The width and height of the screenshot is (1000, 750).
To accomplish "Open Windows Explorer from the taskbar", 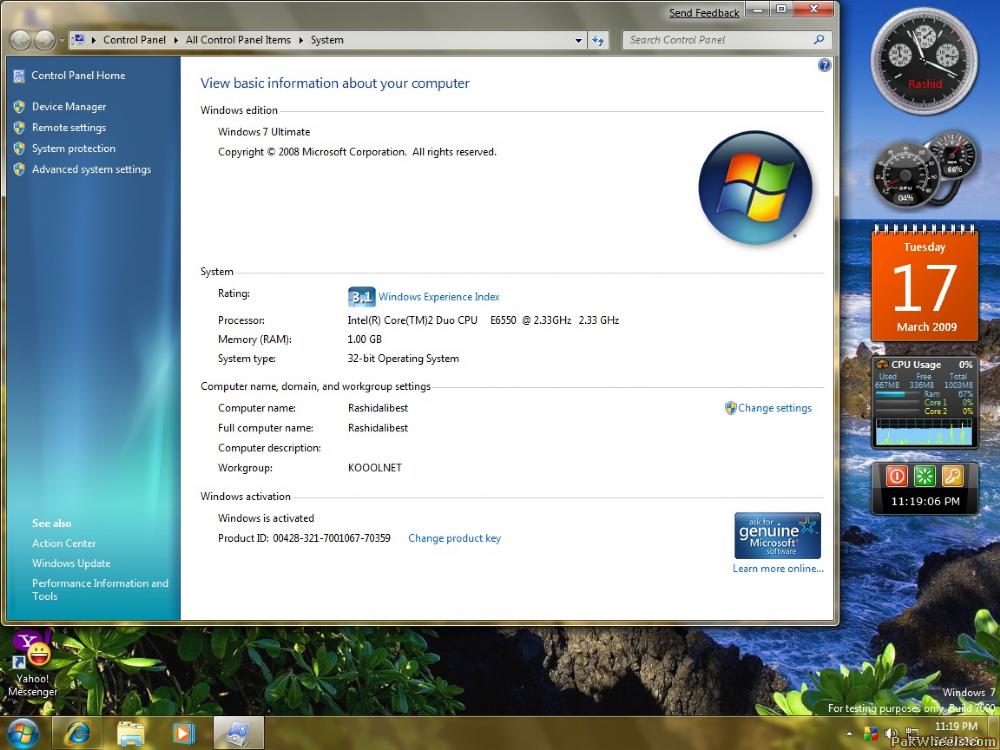I will 130,733.
